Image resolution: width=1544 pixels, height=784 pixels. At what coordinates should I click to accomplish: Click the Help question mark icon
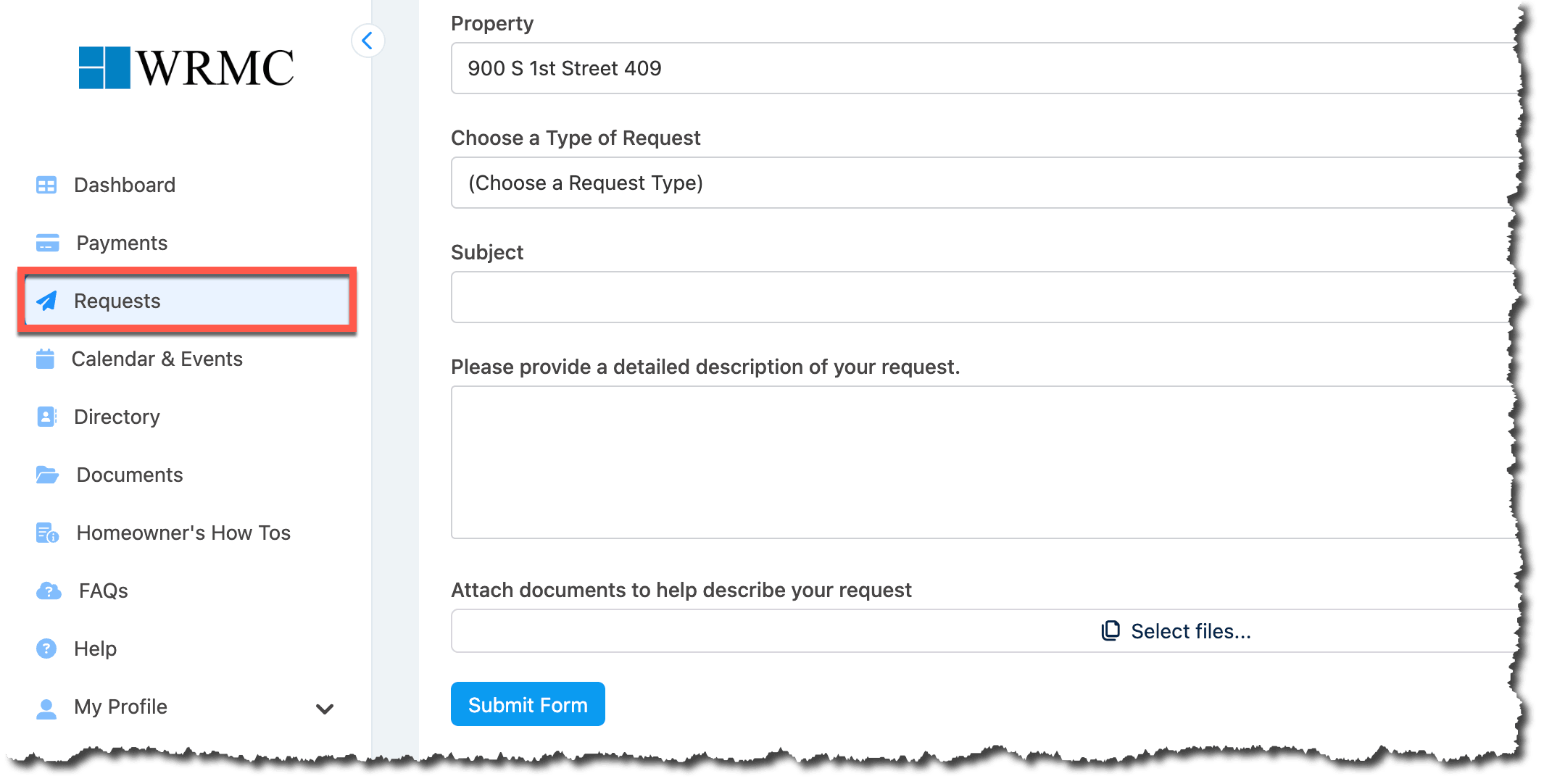point(46,649)
